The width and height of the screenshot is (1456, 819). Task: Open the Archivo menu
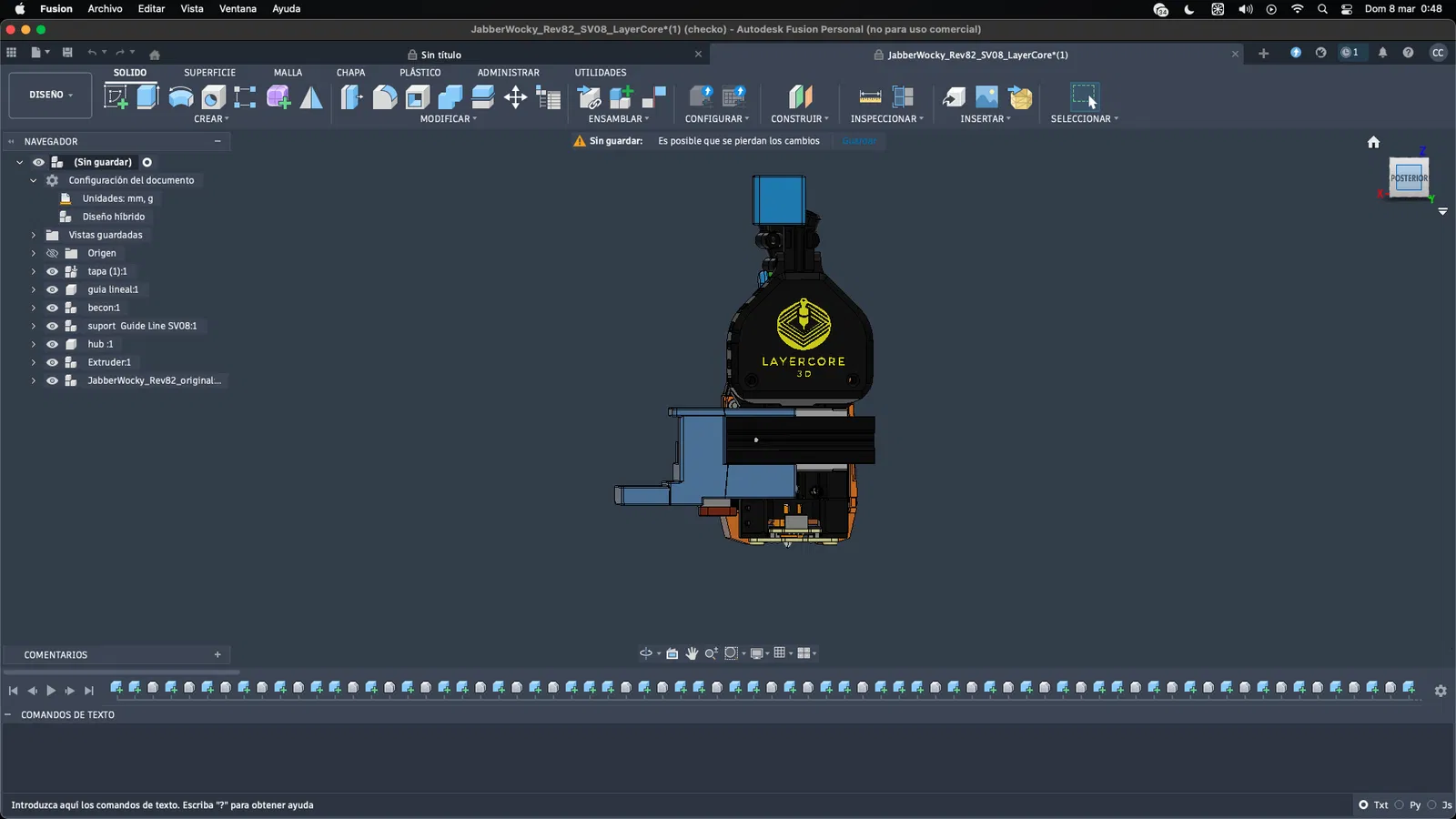pos(105,8)
